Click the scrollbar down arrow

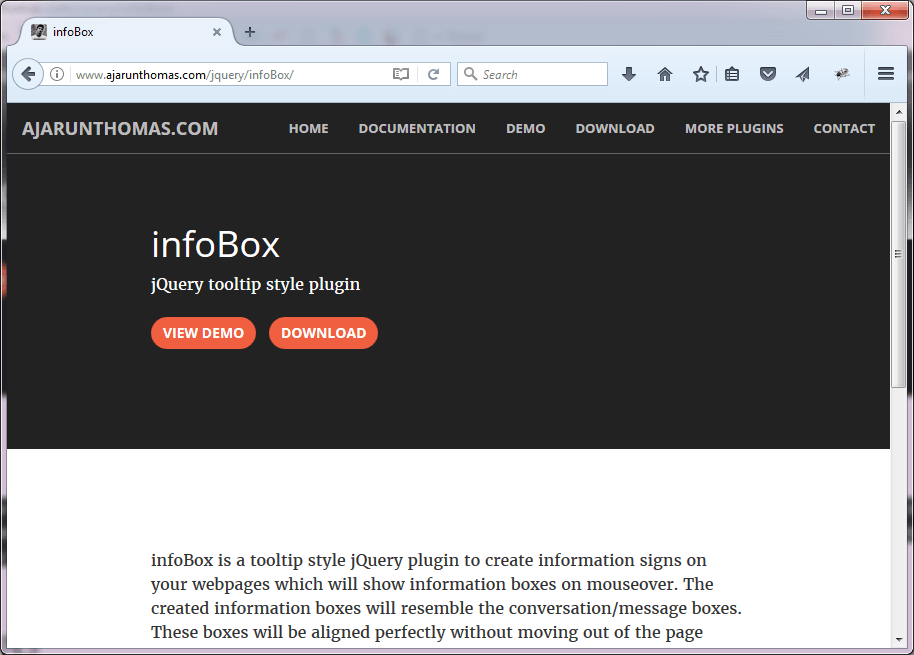898,639
